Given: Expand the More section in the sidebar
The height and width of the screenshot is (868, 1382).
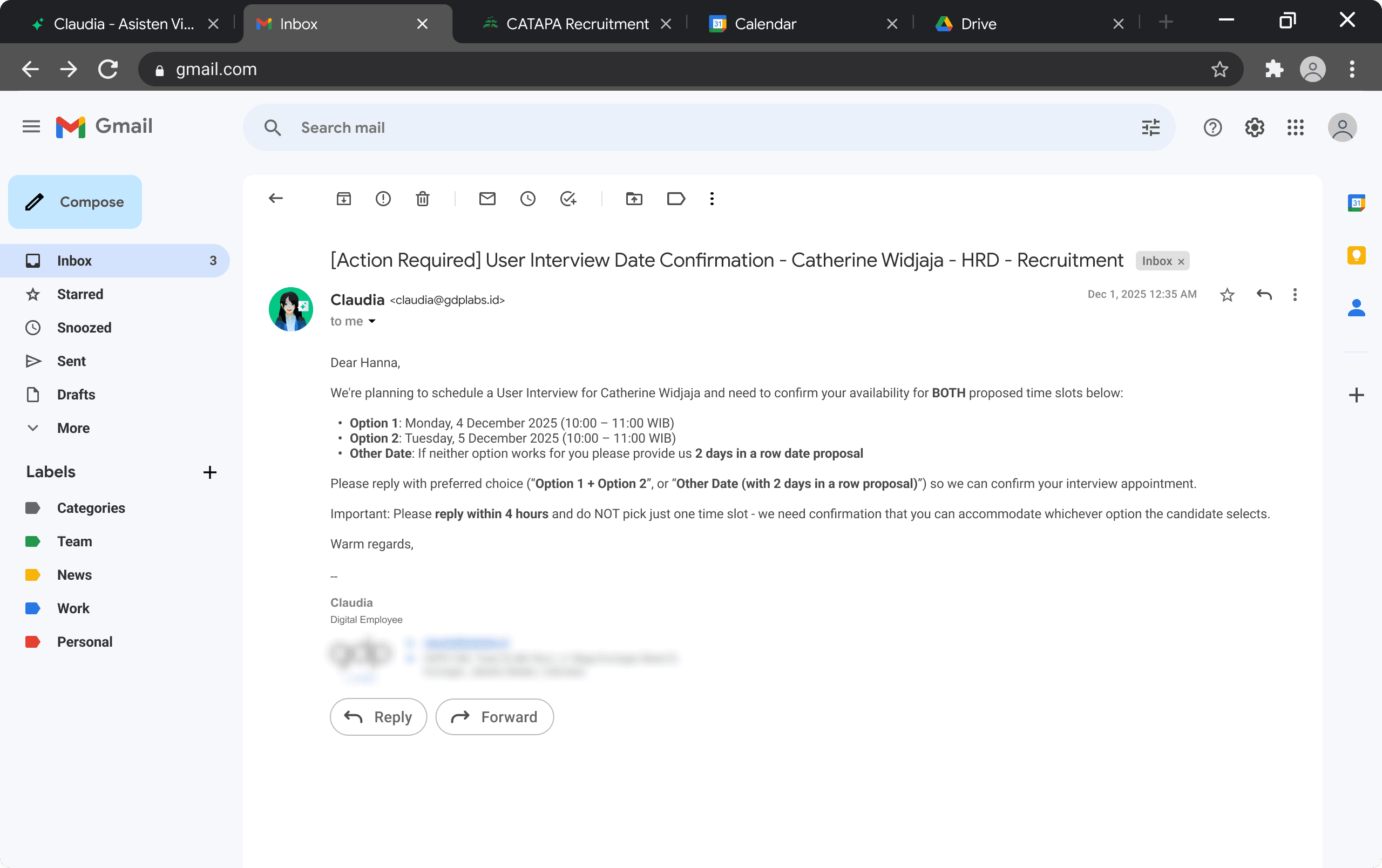Looking at the screenshot, I should pyautogui.click(x=73, y=428).
